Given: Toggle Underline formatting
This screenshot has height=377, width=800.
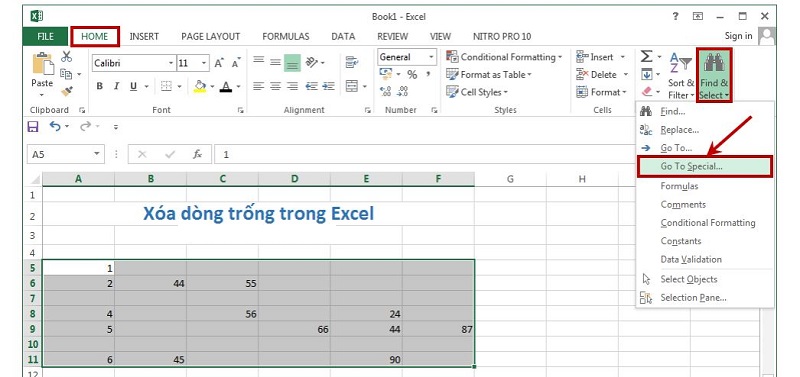Looking at the screenshot, I should pos(133,86).
